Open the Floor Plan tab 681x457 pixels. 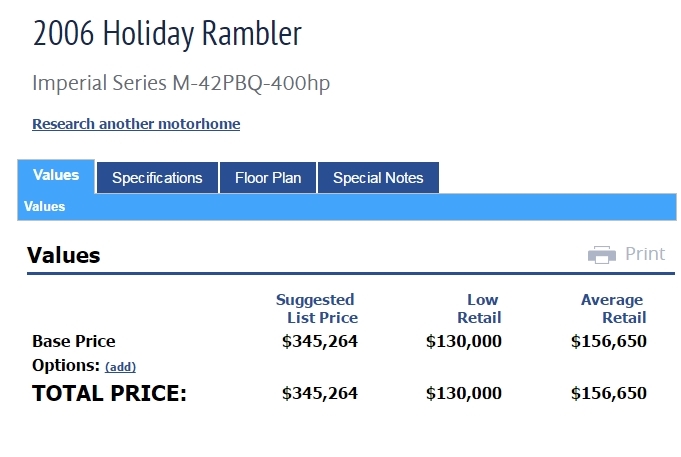(x=268, y=178)
